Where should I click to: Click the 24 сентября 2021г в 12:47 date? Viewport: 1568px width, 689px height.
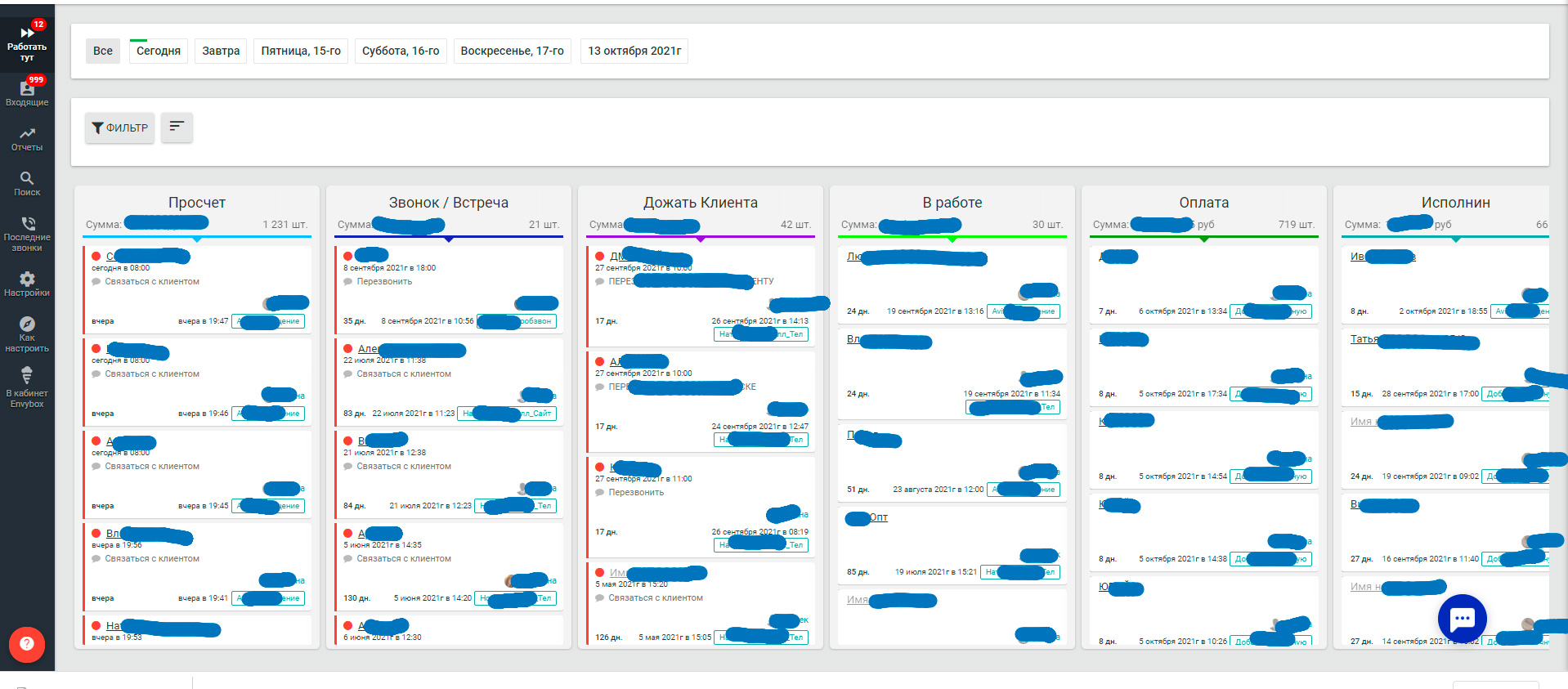(760, 427)
